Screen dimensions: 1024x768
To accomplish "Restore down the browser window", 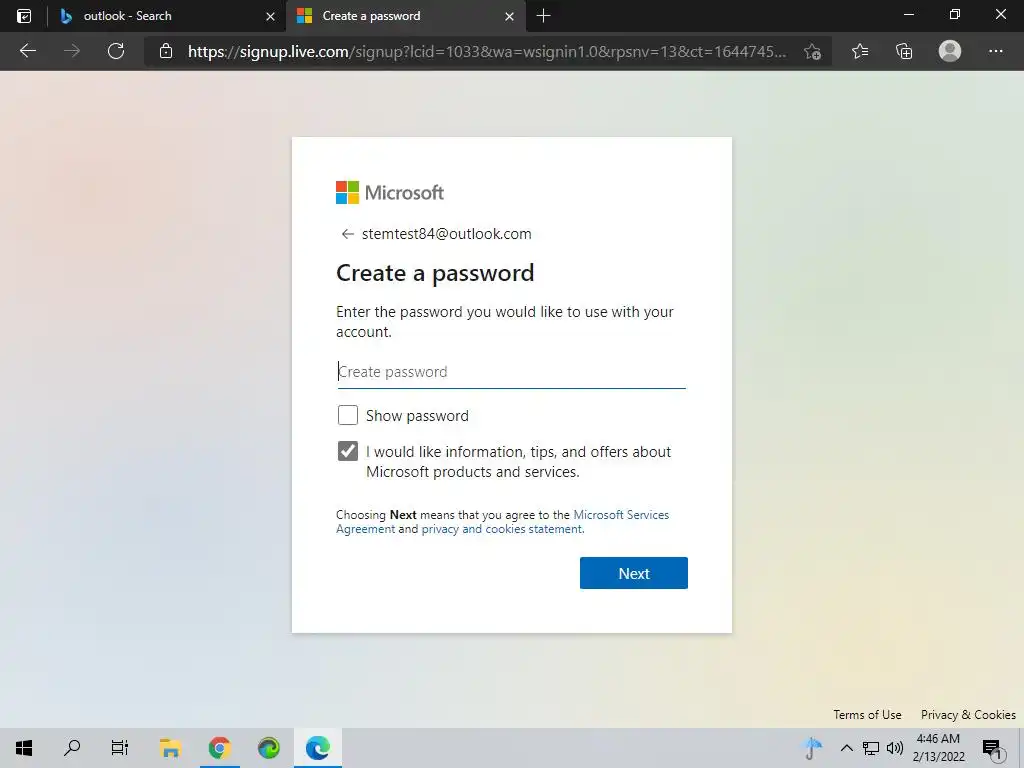I will click(x=955, y=15).
